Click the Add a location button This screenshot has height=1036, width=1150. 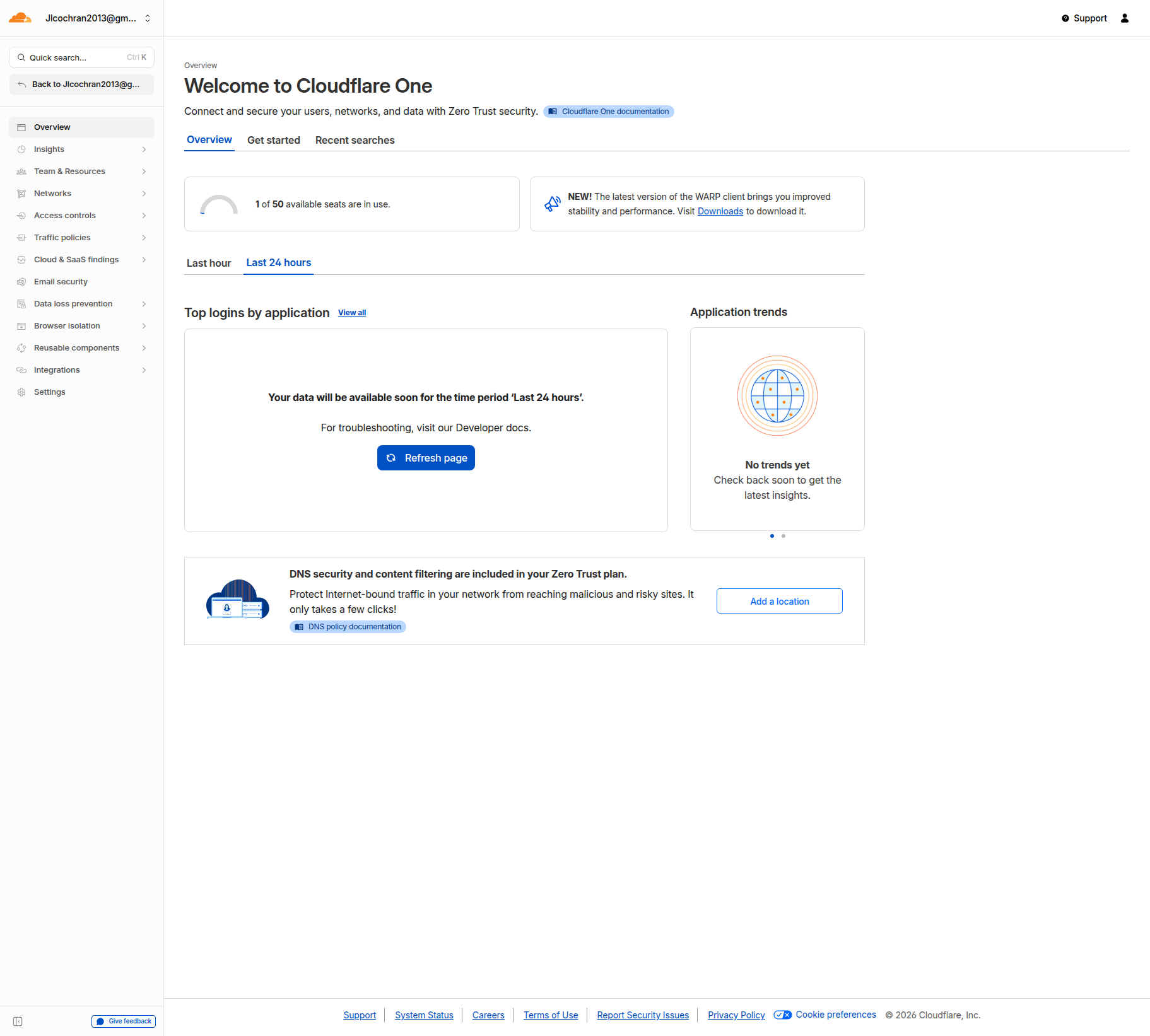click(x=779, y=601)
